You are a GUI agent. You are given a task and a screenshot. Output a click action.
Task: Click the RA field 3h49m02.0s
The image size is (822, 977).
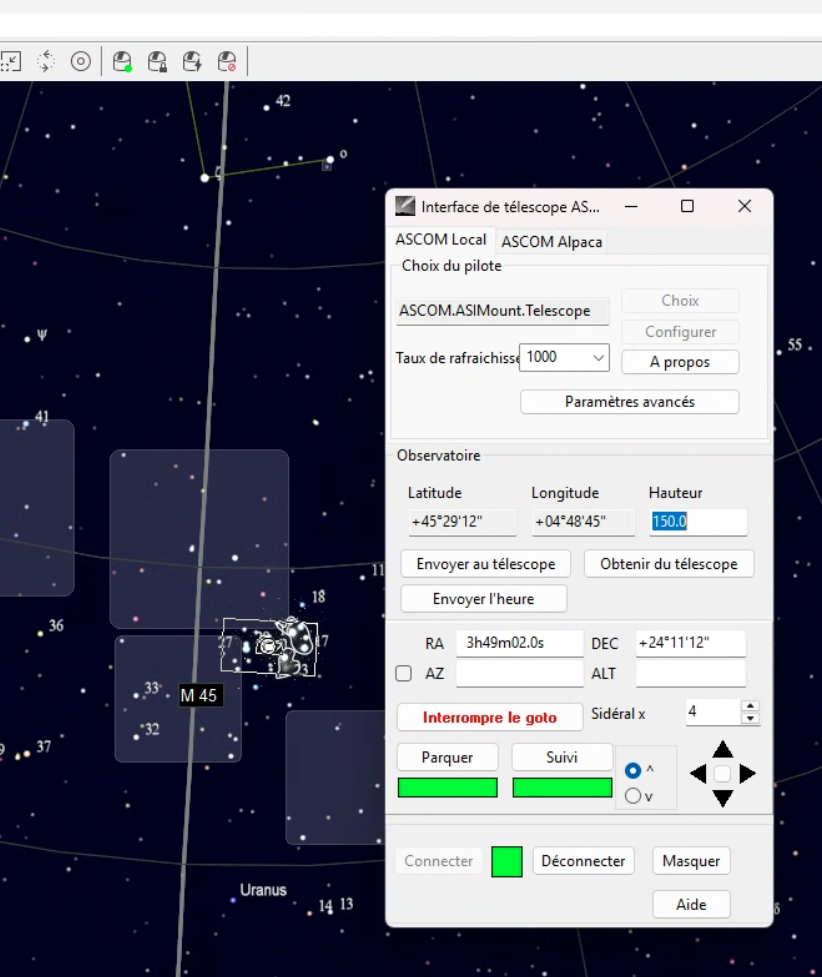click(x=520, y=642)
